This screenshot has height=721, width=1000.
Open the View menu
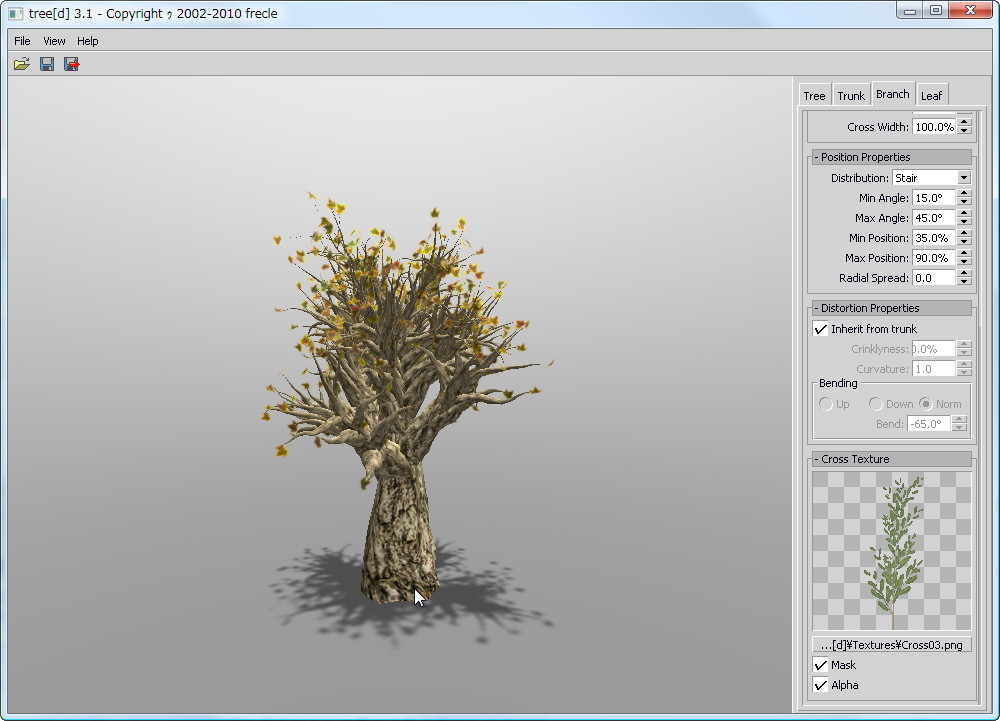click(54, 41)
